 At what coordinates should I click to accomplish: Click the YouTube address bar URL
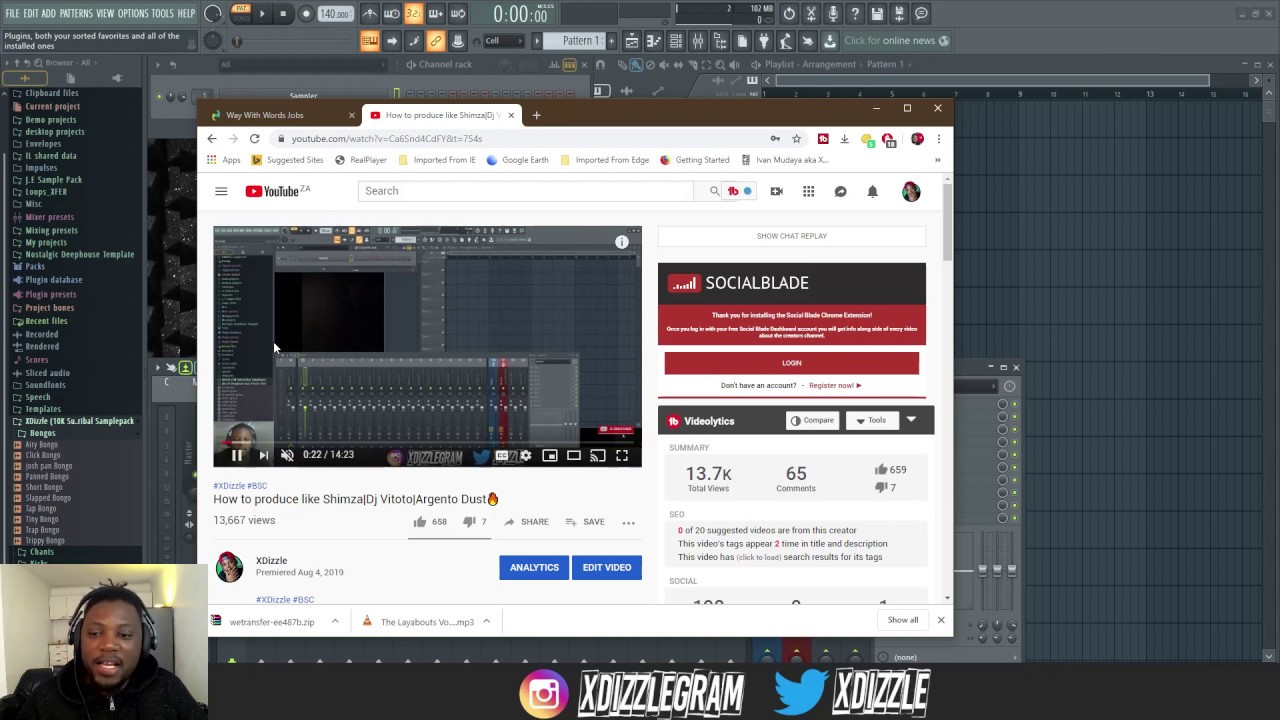click(x=387, y=139)
